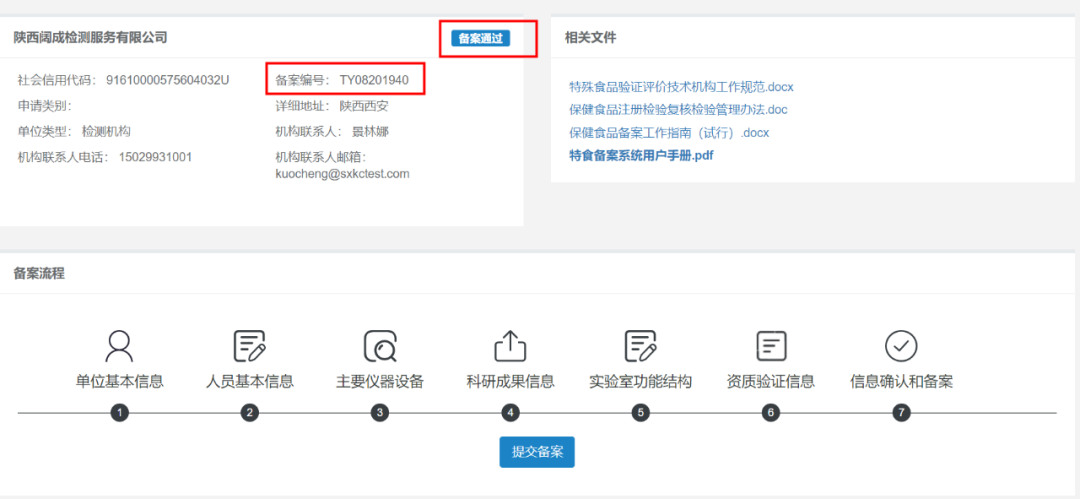Select the 人员基本信息 edit-document icon

(x=249, y=346)
